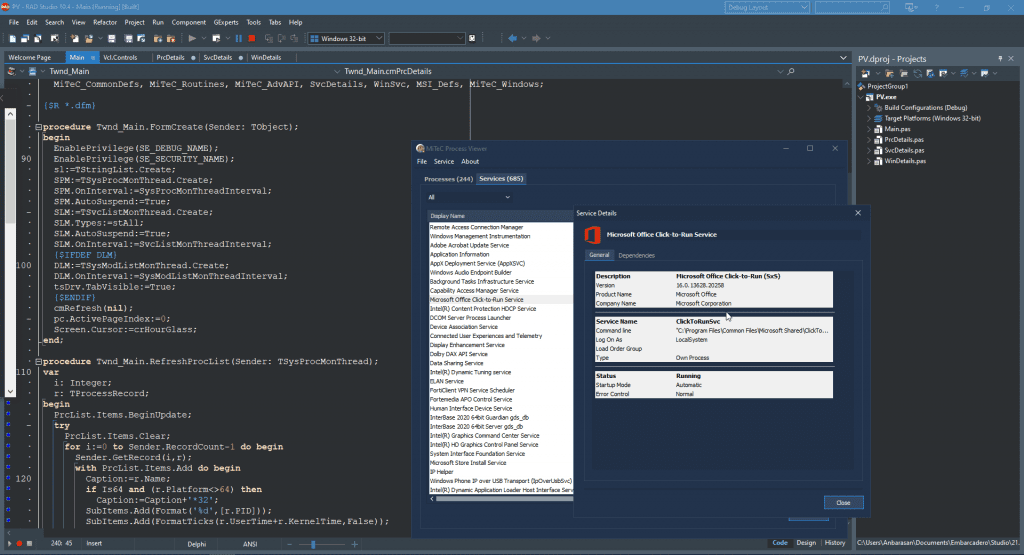
Task: Collapse the PV.exe project node
Action: [x=861, y=97]
